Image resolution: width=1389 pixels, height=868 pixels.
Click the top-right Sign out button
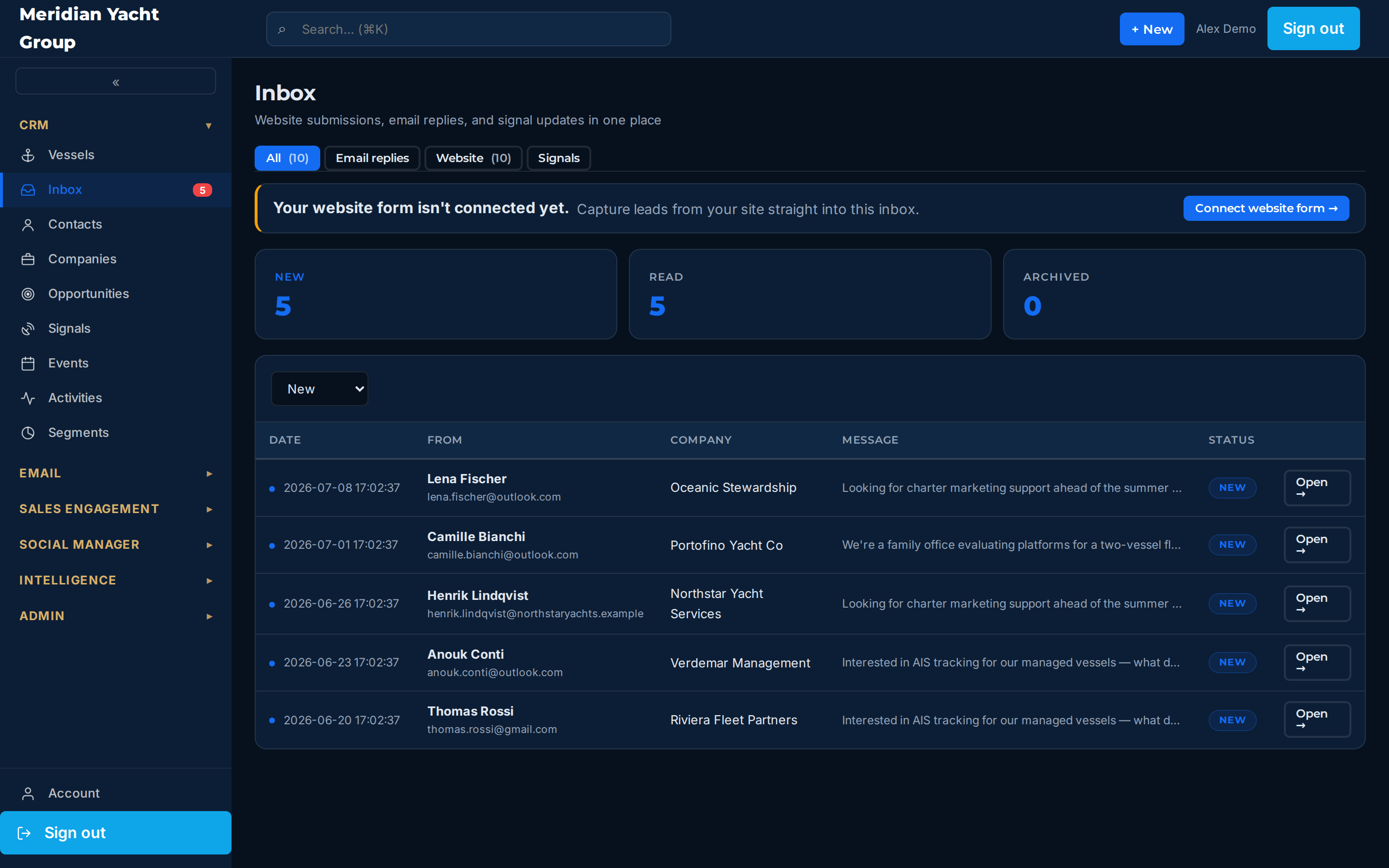1313,29
